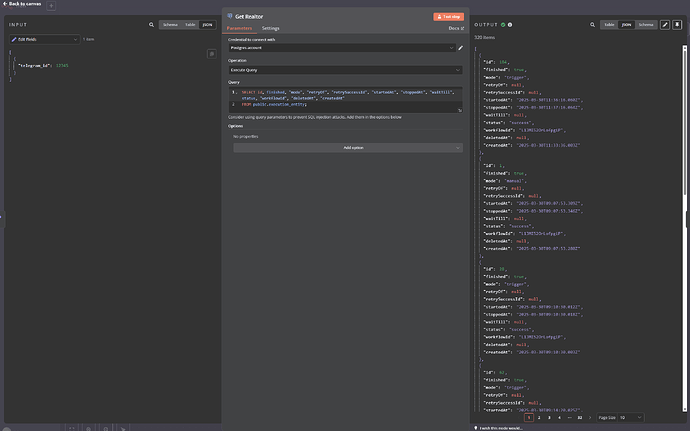
Task: Go to output page 1
Action: pyautogui.click(x=529, y=417)
